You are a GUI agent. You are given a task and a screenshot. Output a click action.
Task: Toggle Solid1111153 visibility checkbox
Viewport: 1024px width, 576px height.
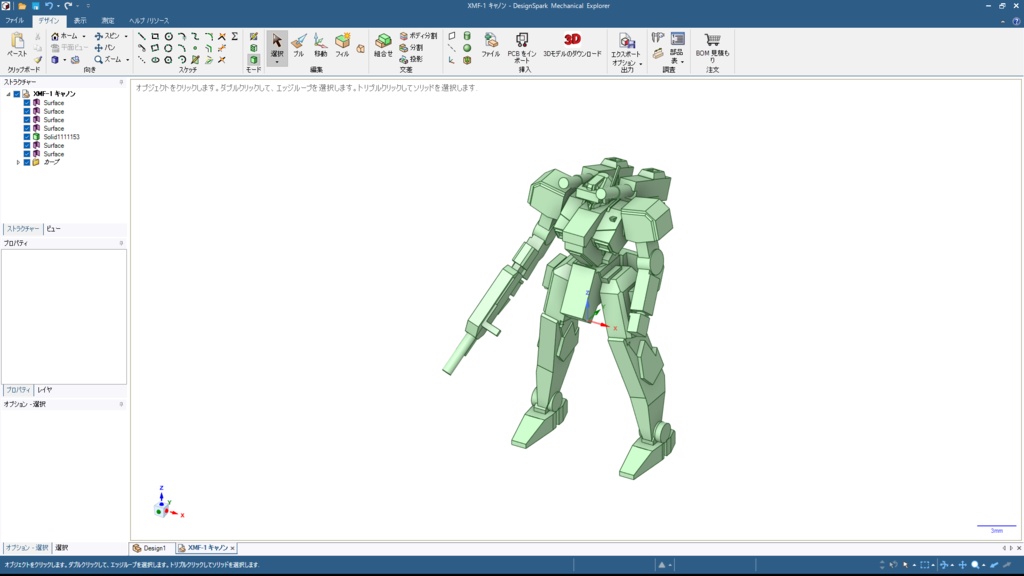click(27, 136)
